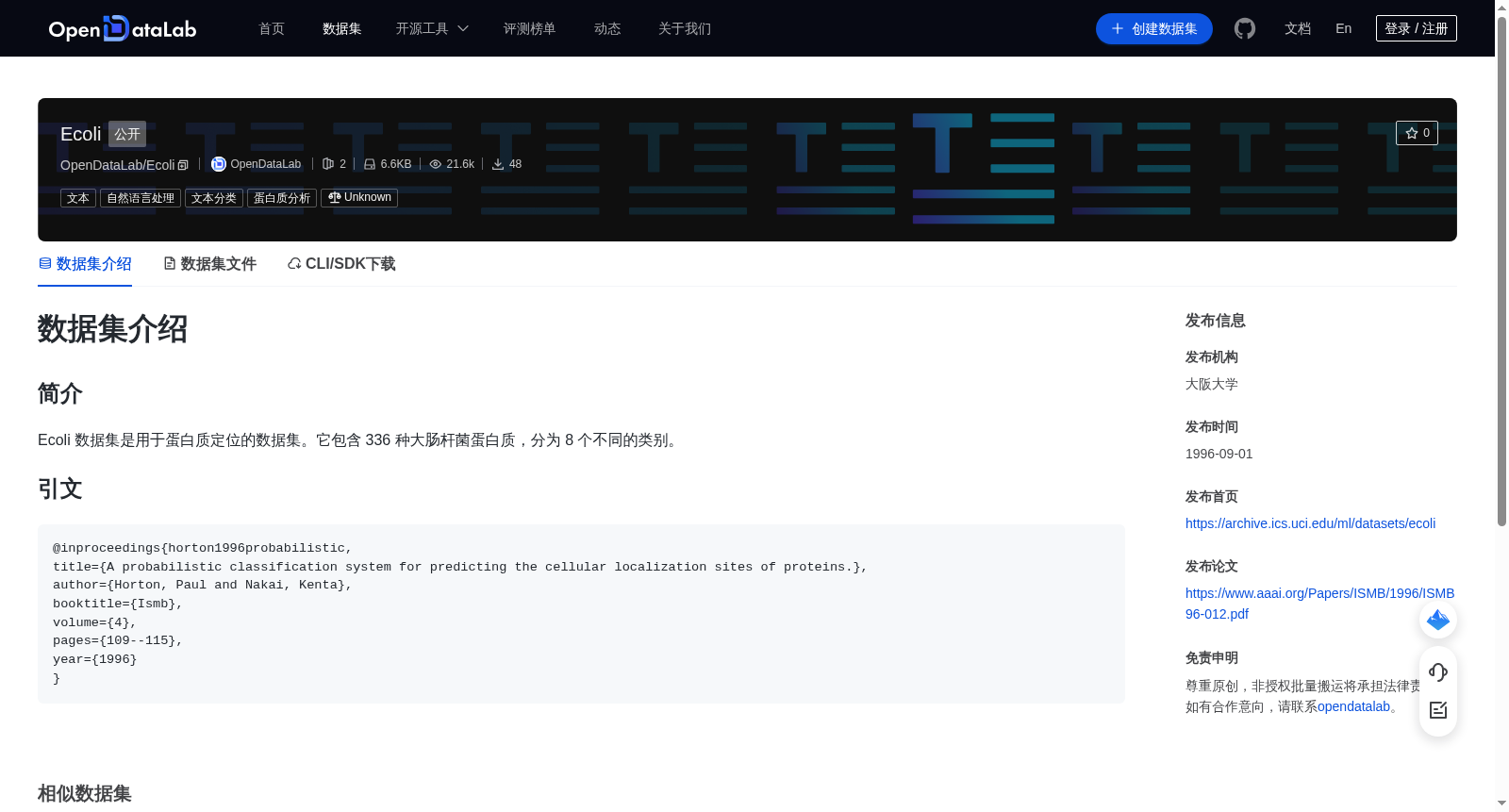Click the file count icon
Screen dimensions: 1509x812
click(328, 164)
